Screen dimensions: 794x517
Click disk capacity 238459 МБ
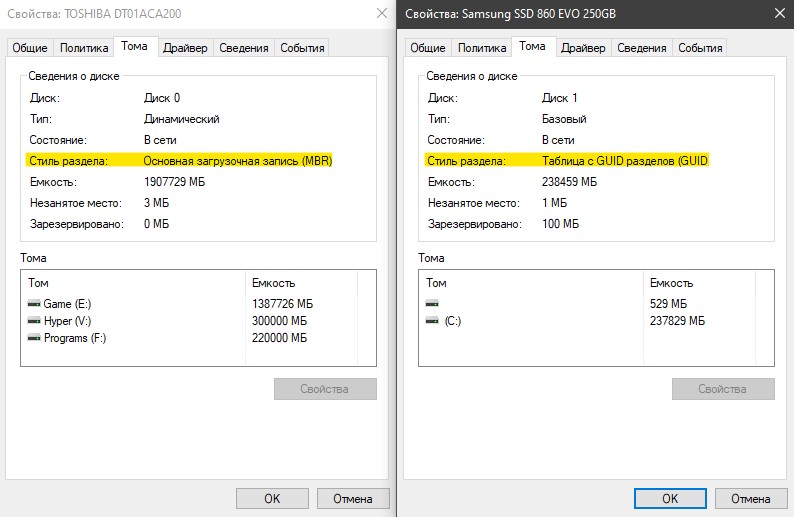(570, 182)
